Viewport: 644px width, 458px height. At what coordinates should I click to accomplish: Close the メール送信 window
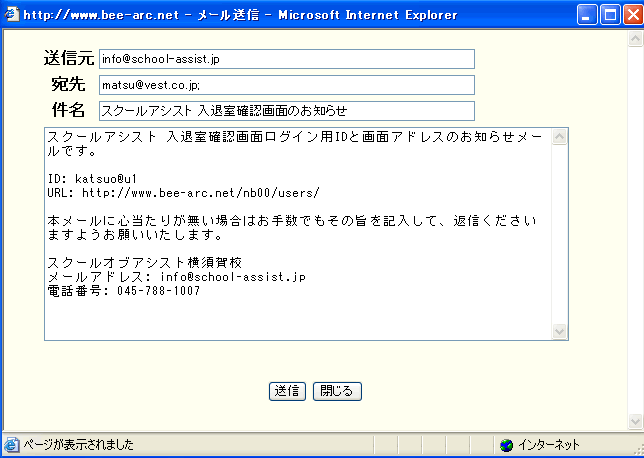pos(633,15)
